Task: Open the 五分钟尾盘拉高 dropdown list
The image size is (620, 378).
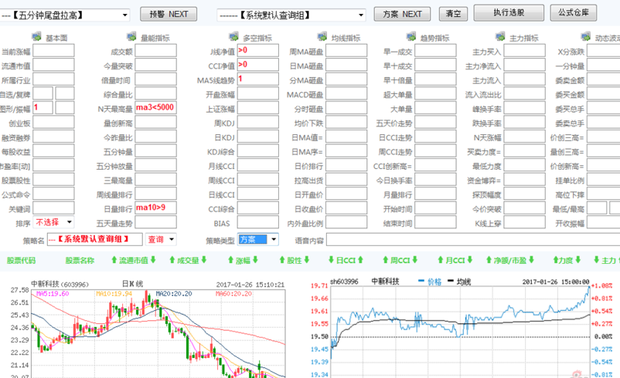Action: (125, 15)
